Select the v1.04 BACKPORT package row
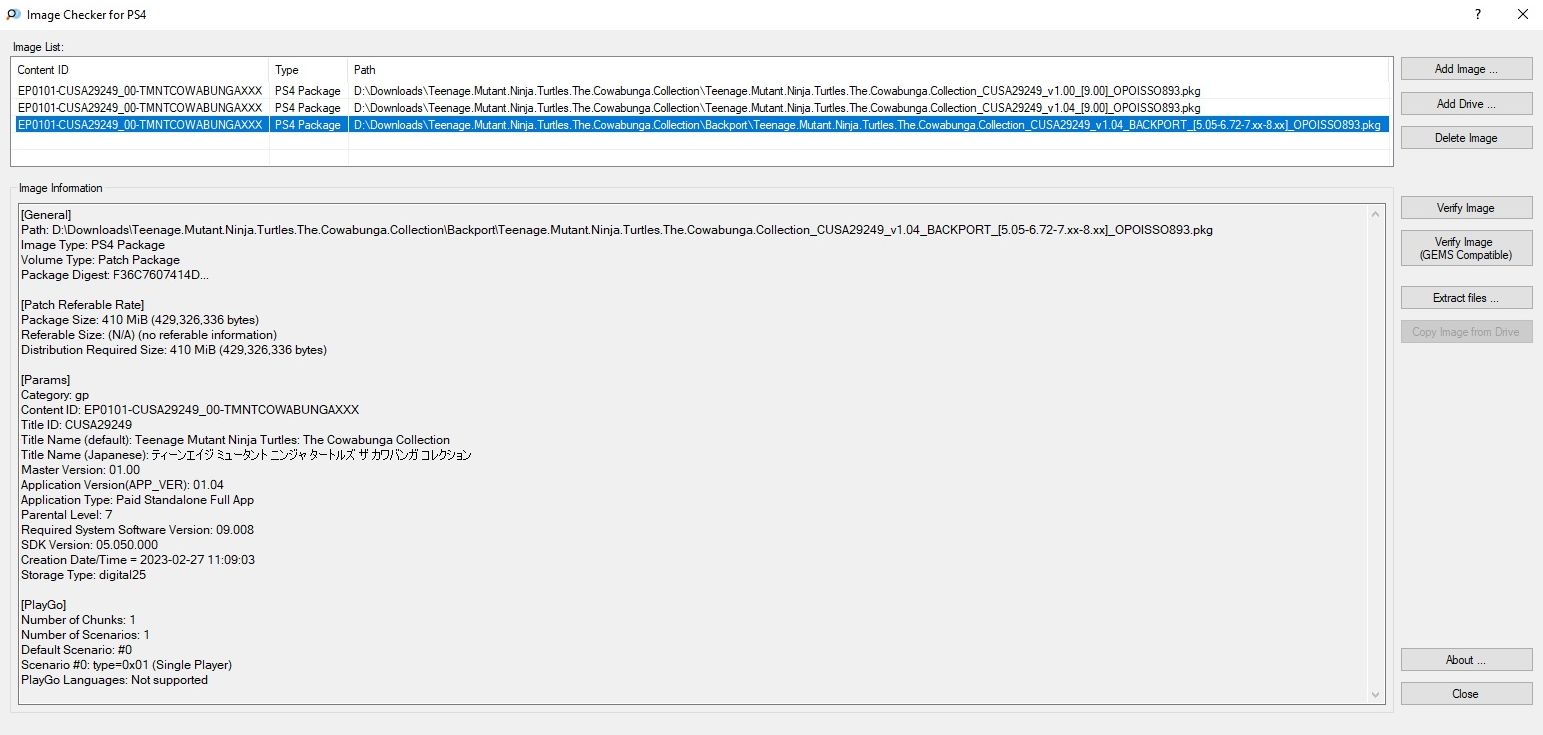 700,125
